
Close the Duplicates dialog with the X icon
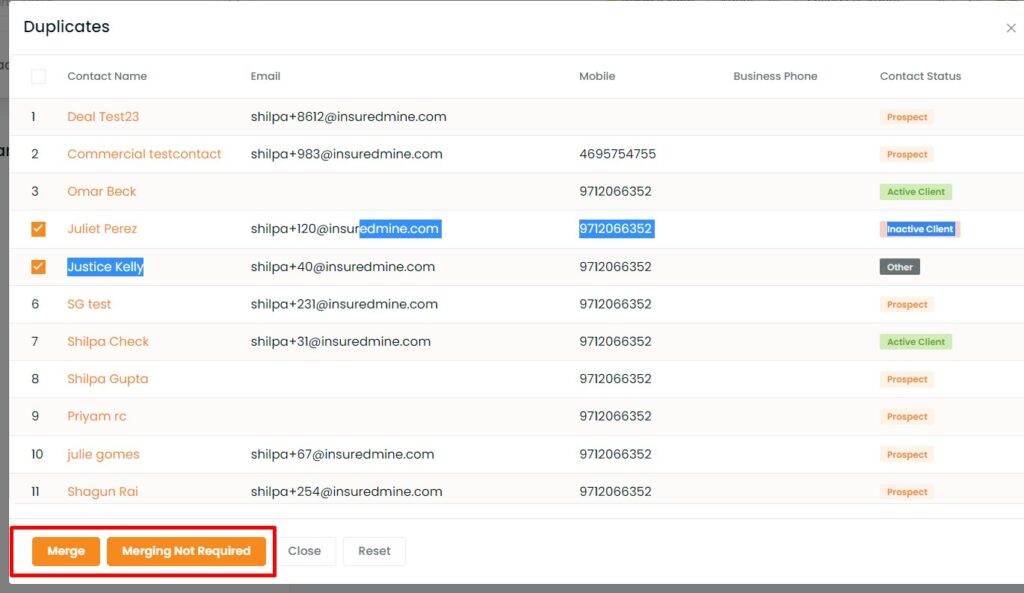[1010, 28]
